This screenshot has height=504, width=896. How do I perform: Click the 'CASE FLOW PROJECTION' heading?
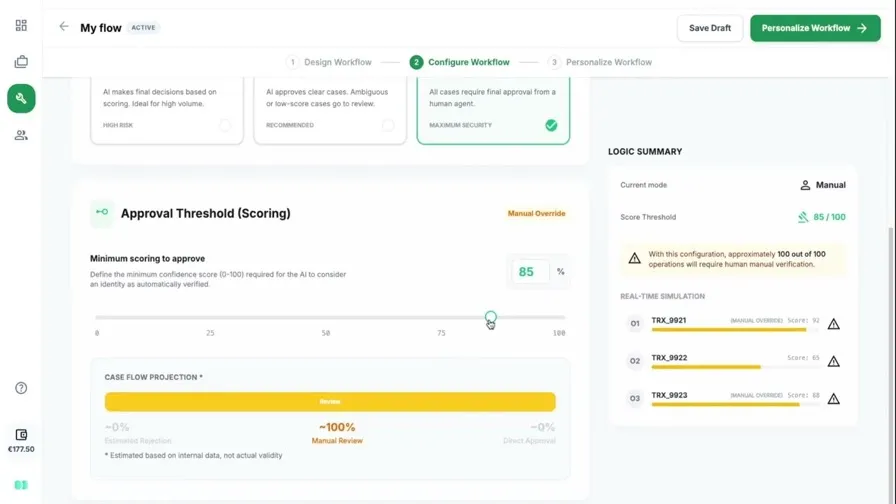pyautogui.click(x=153, y=377)
